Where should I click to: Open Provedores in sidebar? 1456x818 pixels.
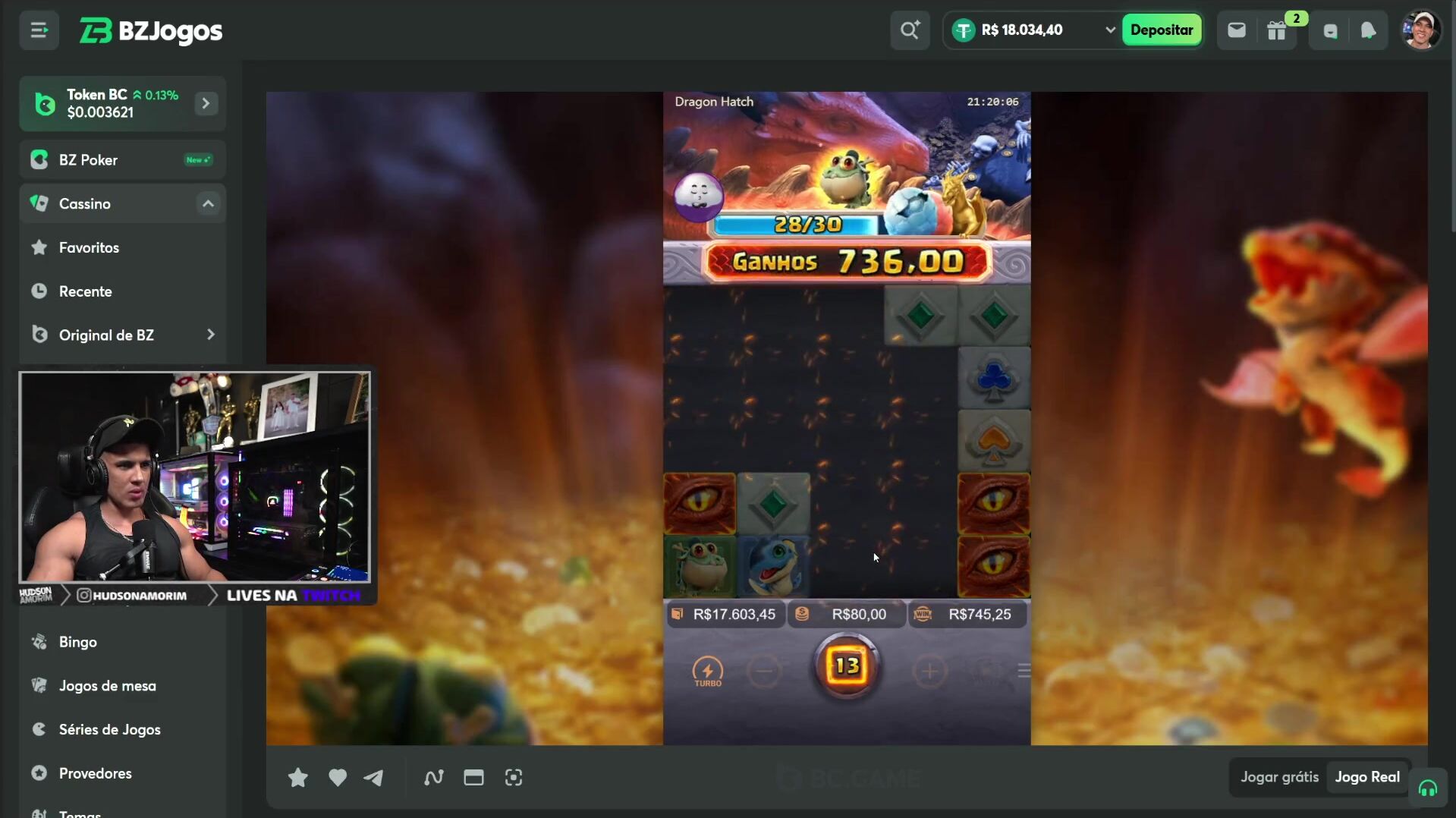(x=123, y=774)
